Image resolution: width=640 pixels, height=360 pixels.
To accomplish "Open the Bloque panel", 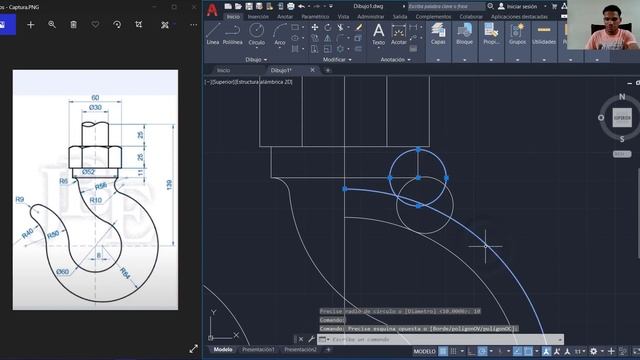I will click(x=464, y=33).
